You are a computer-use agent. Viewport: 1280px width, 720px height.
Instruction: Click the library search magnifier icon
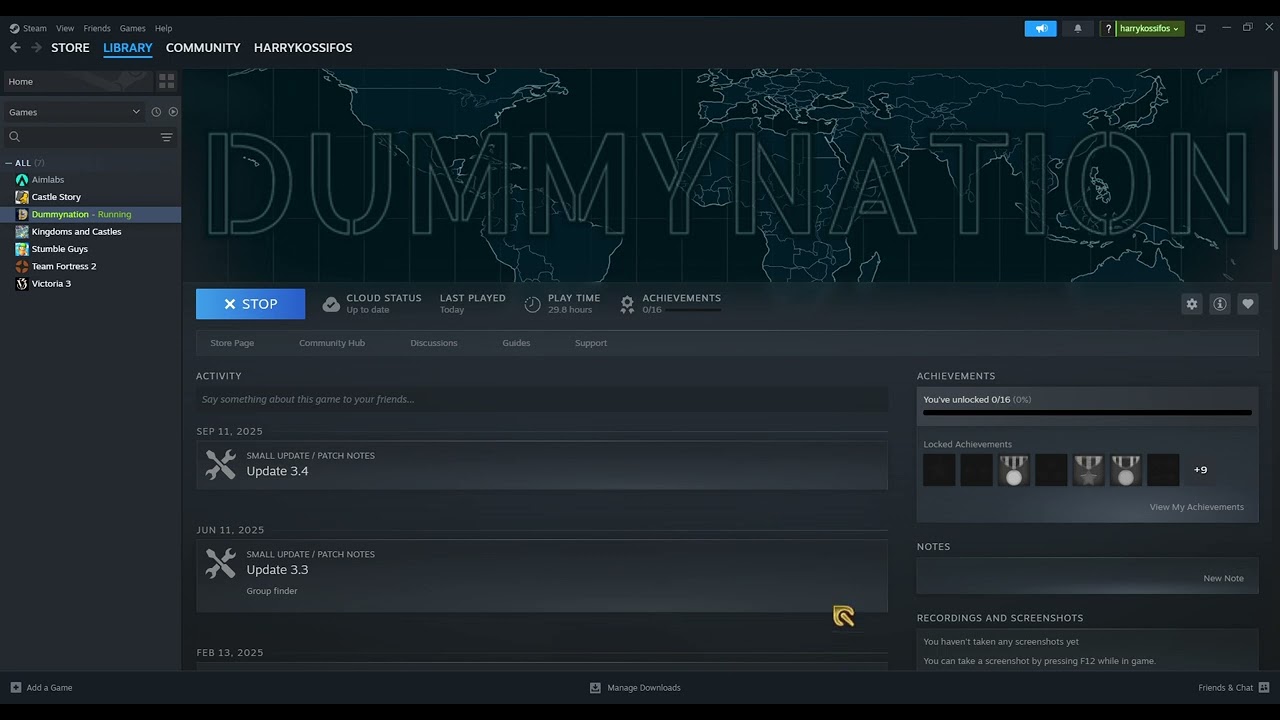coord(15,137)
